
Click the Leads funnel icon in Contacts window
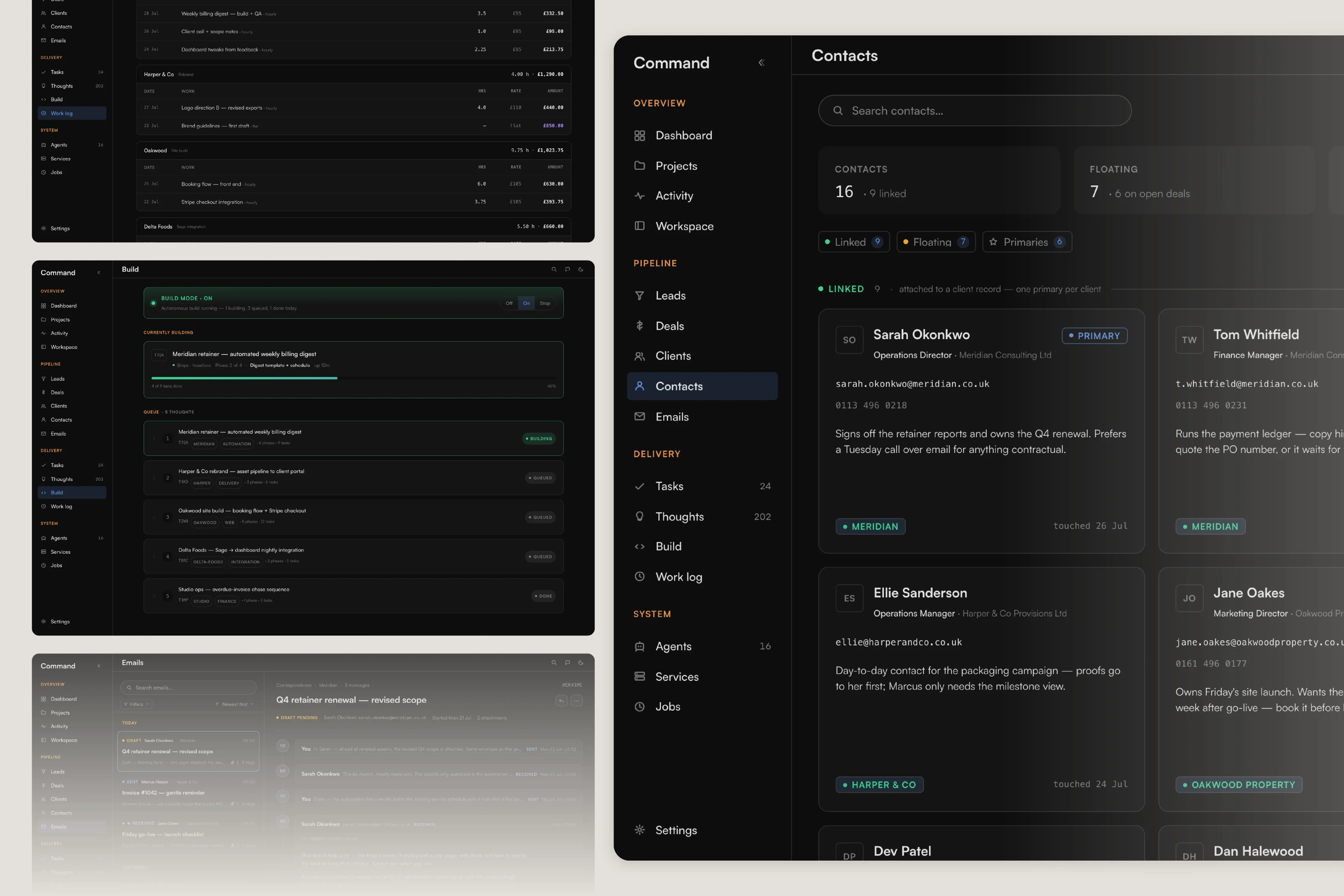pos(639,295)
